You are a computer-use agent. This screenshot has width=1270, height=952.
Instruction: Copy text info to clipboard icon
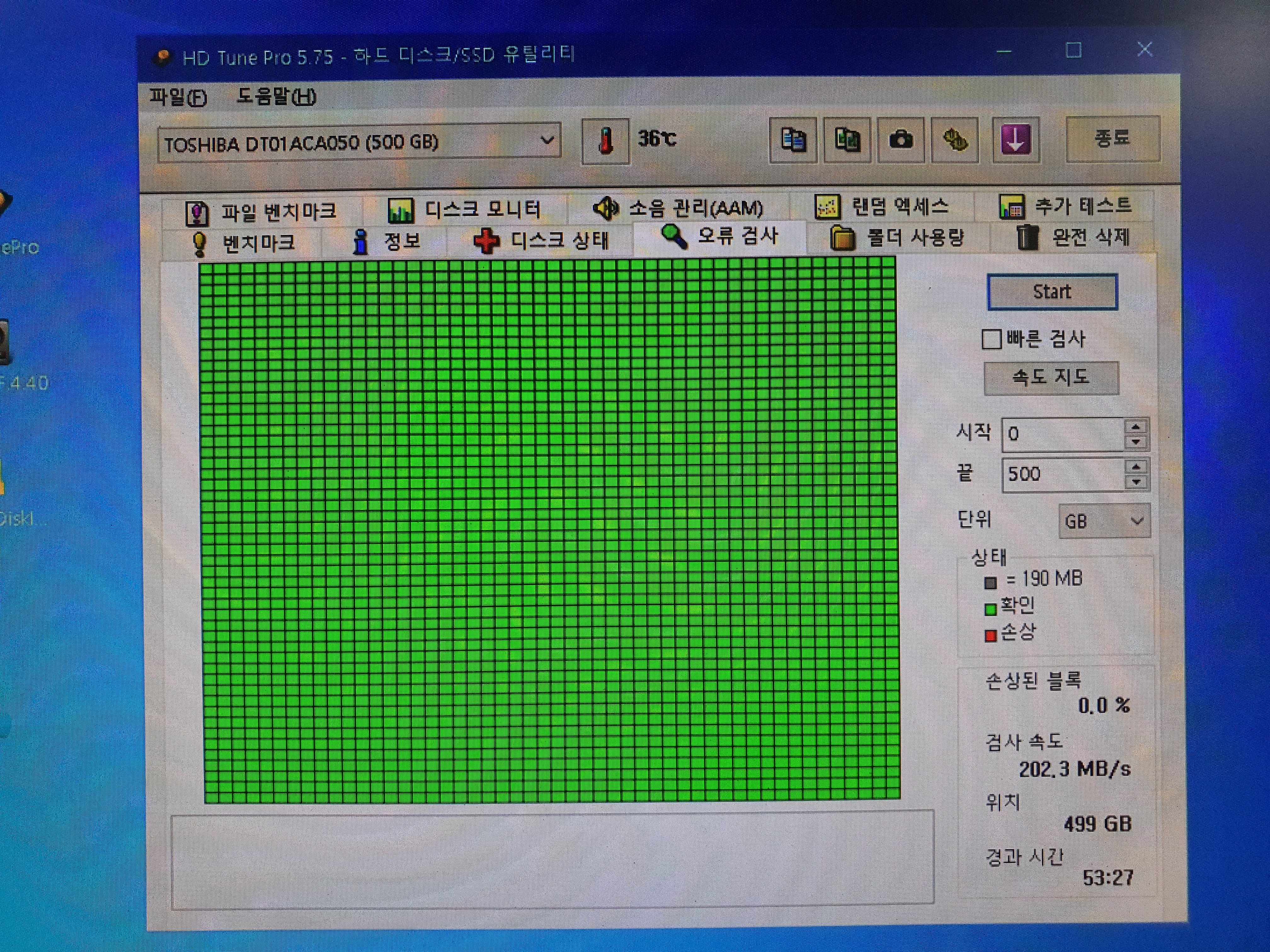(x=793, y=140)
